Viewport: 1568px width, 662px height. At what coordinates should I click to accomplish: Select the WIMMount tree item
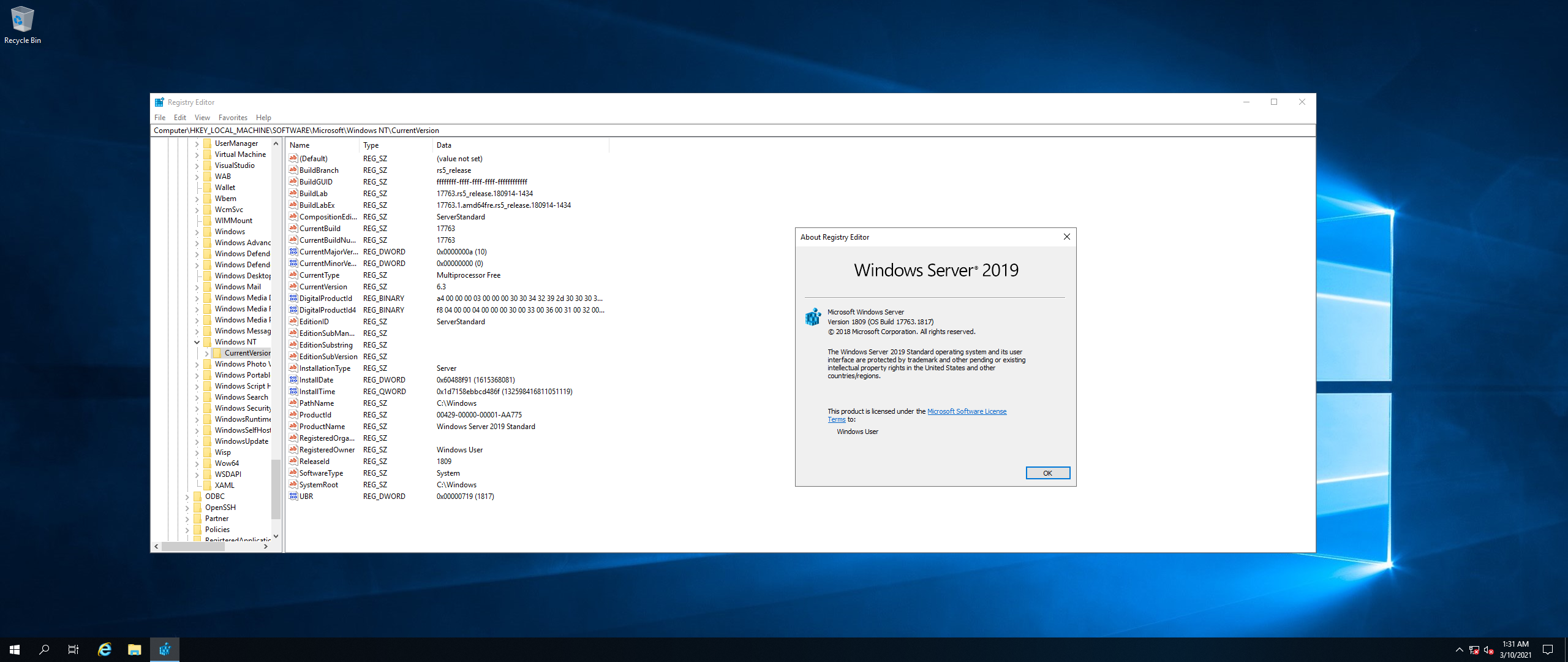coord(233,220)
